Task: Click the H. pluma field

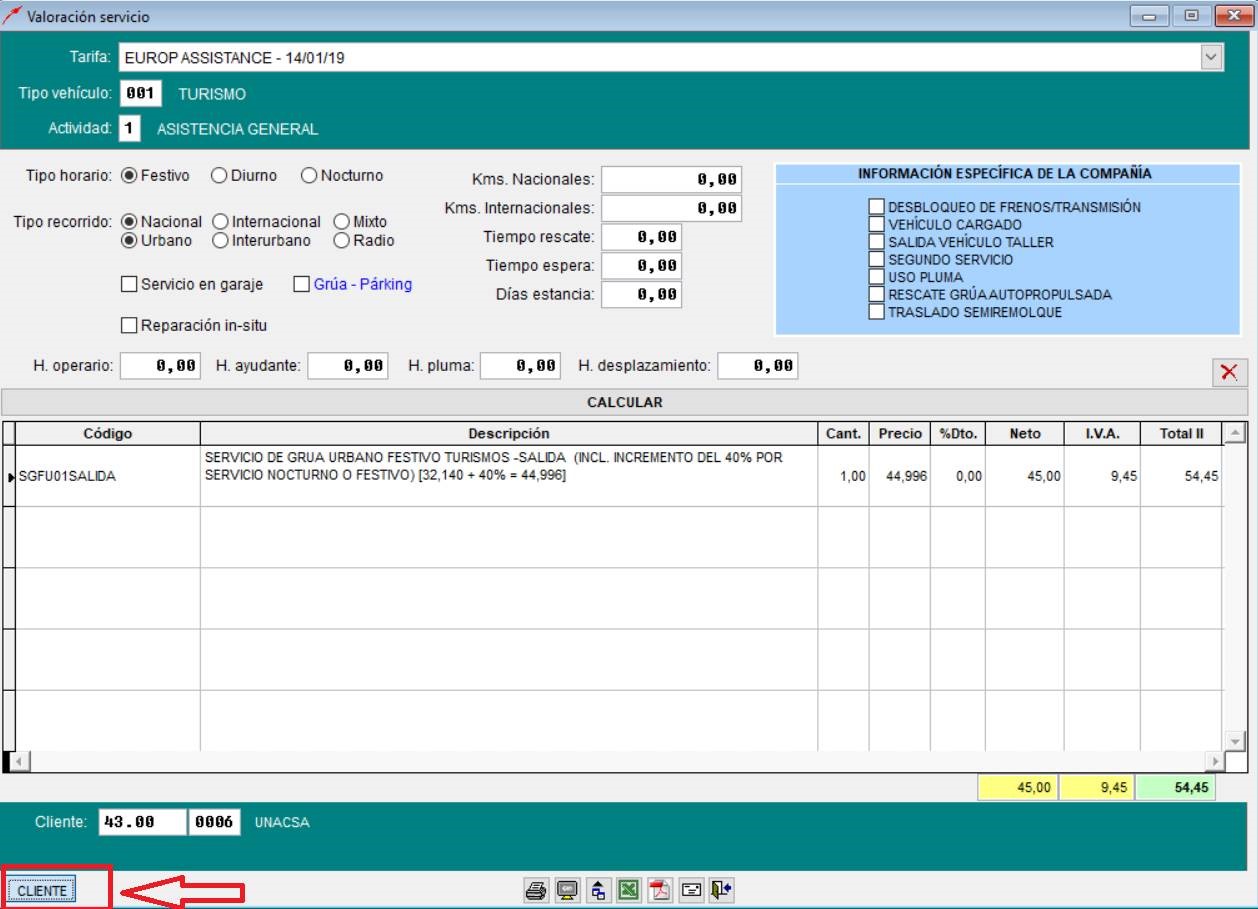Action: coord(521,366)
